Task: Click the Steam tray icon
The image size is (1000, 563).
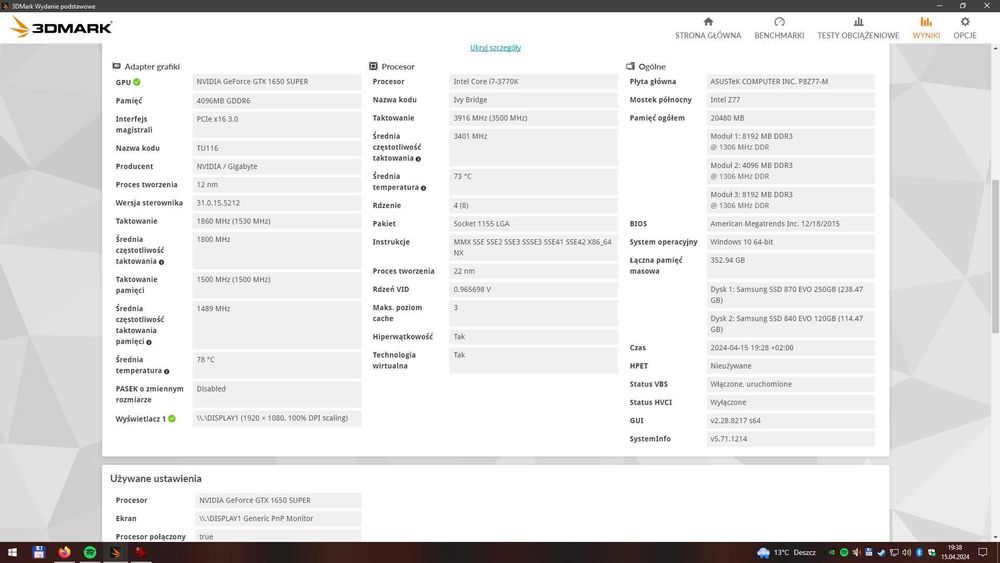Action: [x=881, y=553]
